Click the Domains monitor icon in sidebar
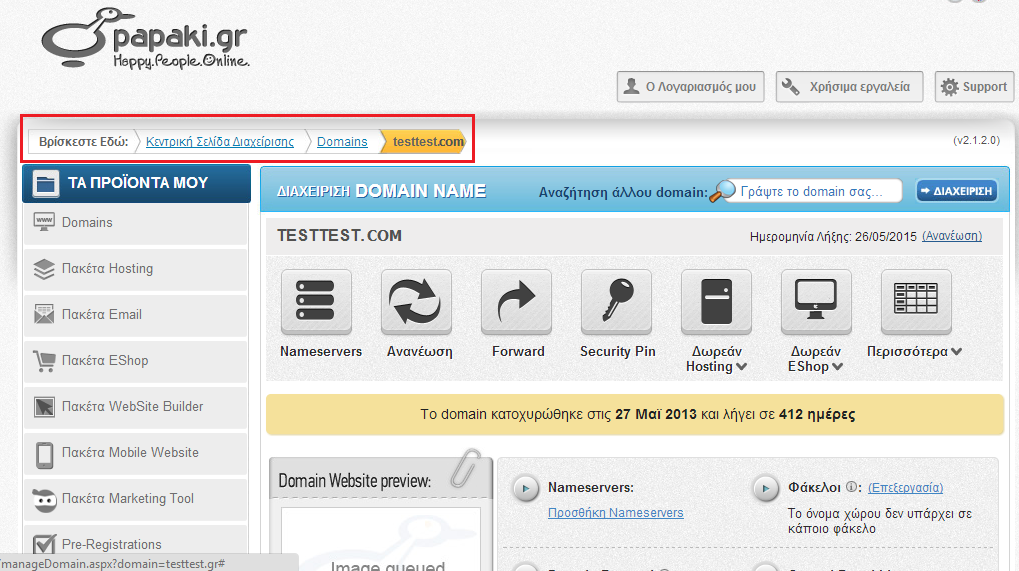This screenshot has height=571, width=1019. 44,222
